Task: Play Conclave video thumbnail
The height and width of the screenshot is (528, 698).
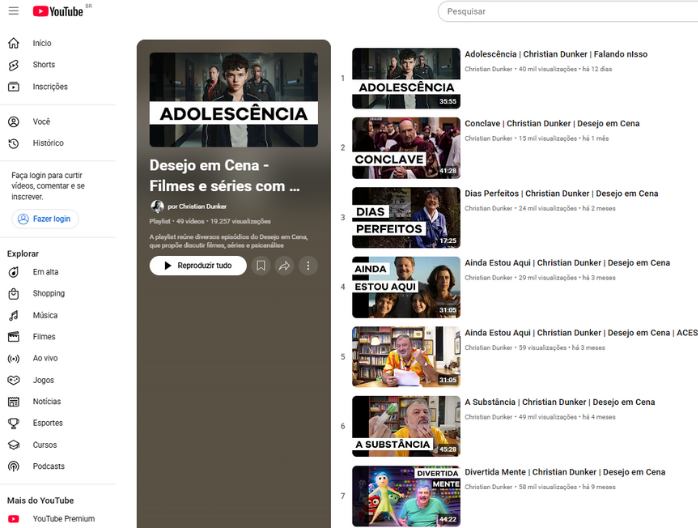Action: coord(406,148)
